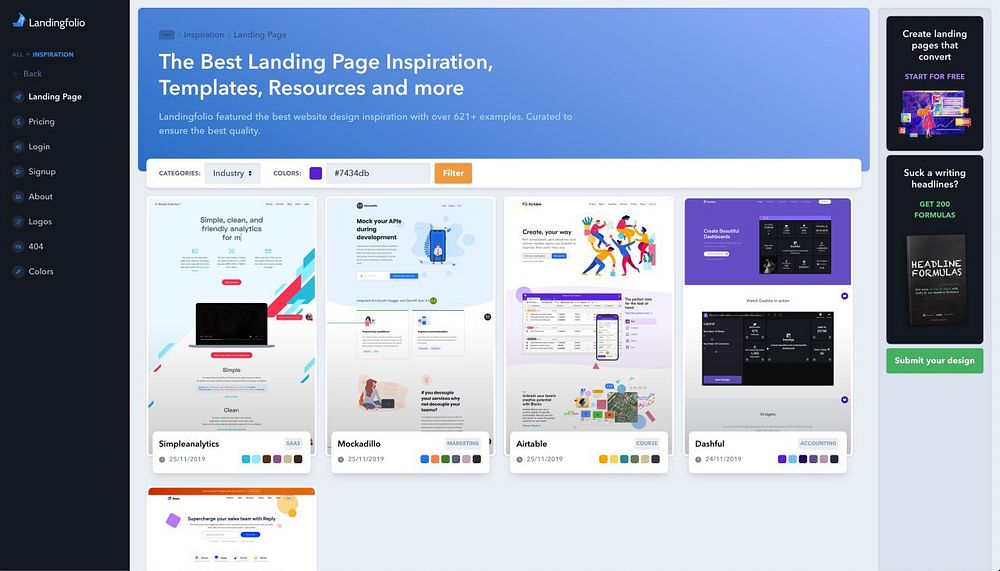Click the Logos pencil icon
This screenshot has height=571, width=1000.
(x=18, y=221)
